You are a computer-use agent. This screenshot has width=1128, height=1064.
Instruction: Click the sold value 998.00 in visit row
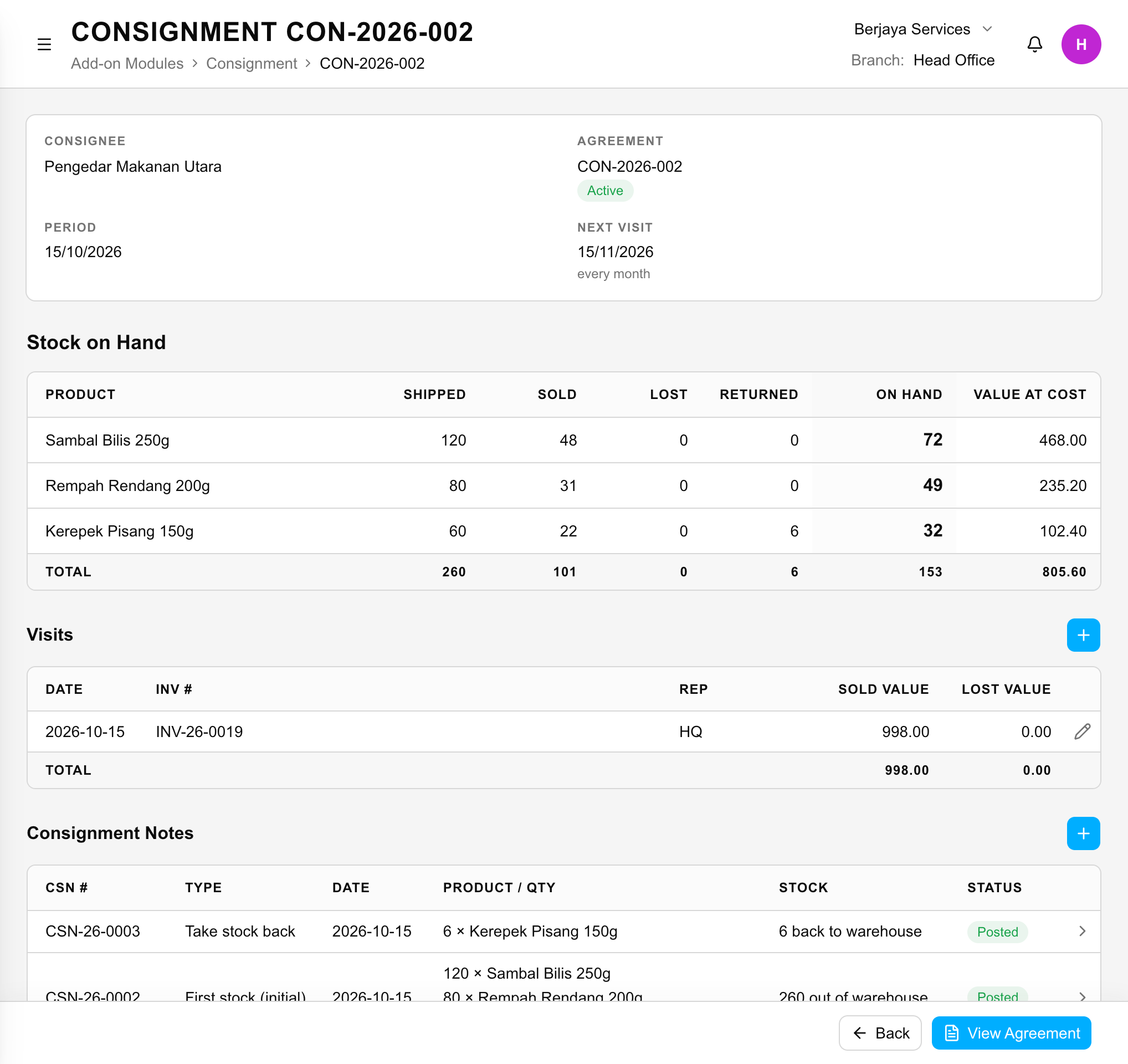point(905,732)
